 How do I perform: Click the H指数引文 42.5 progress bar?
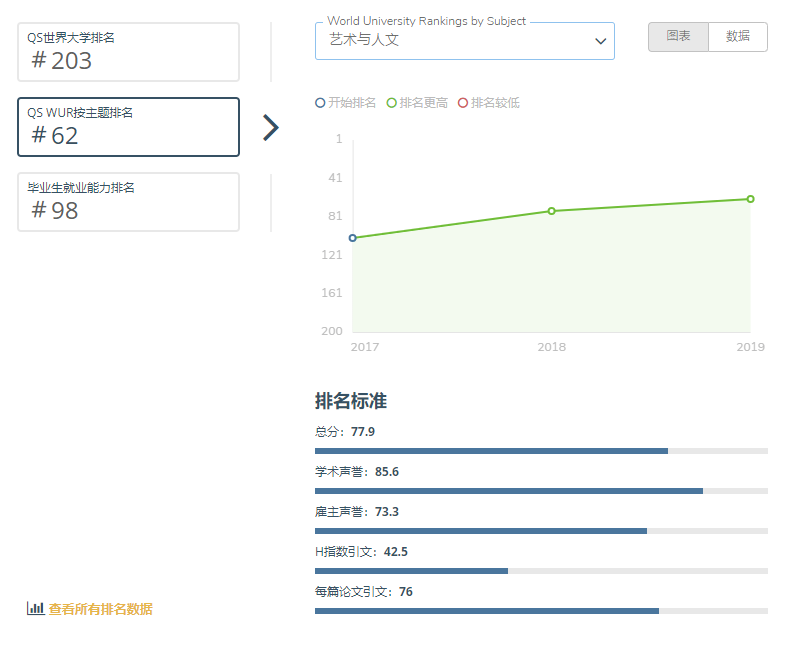pyautogui.click(x=541, y=571)
